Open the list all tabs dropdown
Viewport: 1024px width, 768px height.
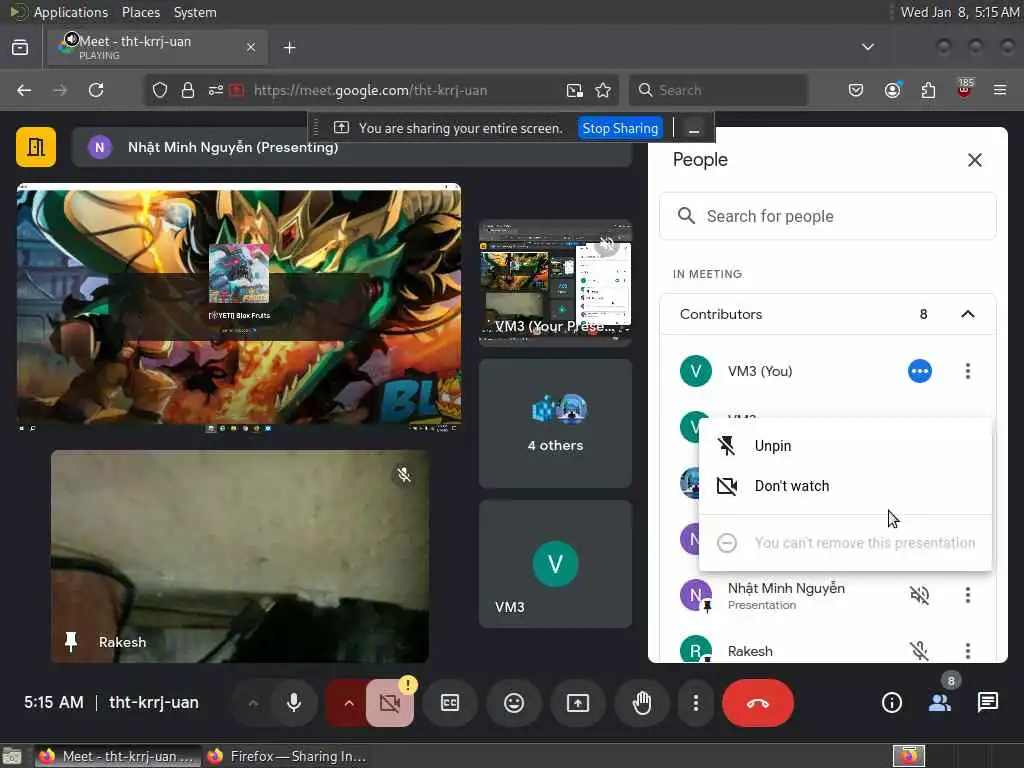click(868, 47)
